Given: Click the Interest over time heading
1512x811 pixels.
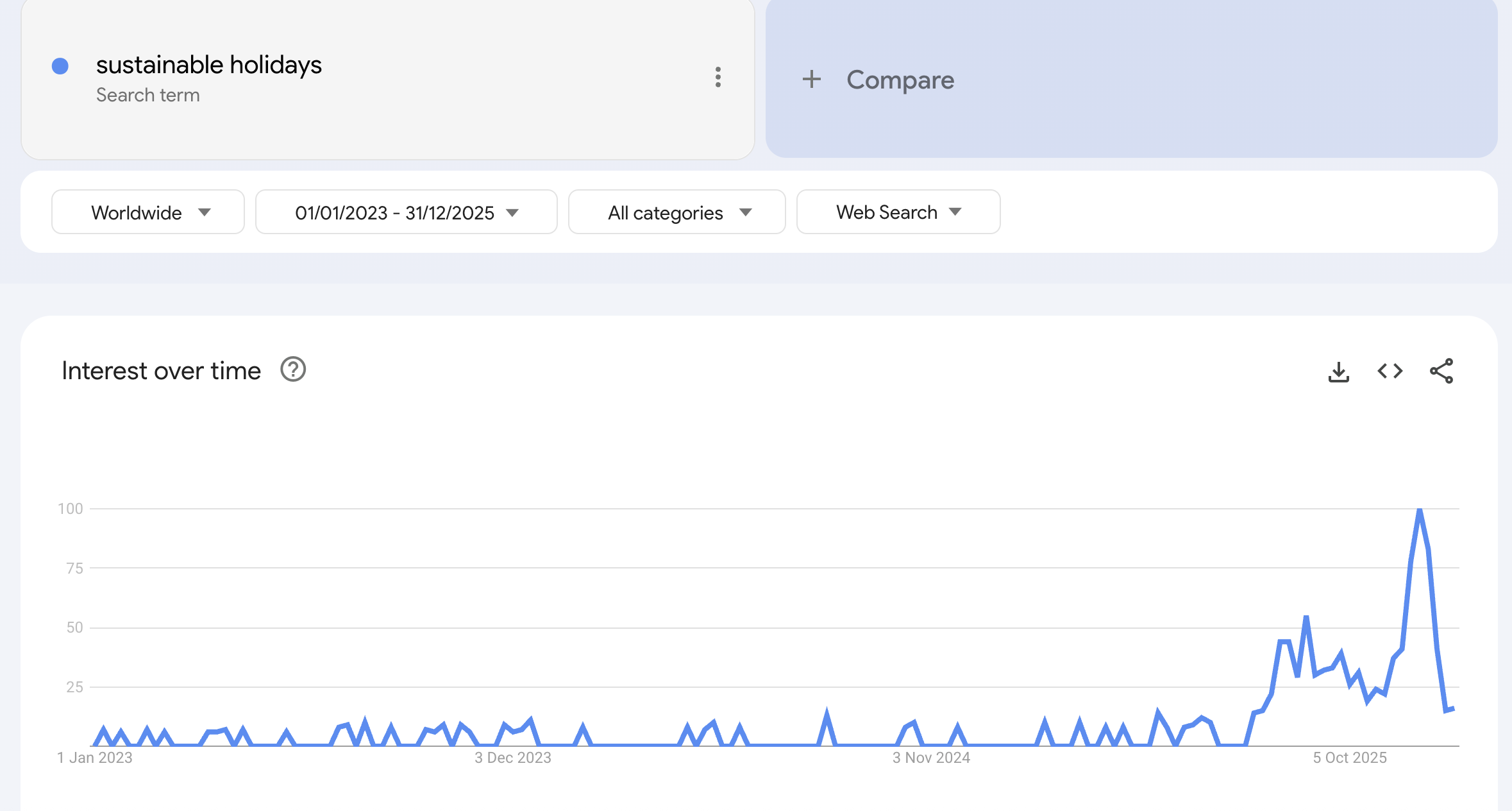Looking at the screenshot, I should (161, 370).
